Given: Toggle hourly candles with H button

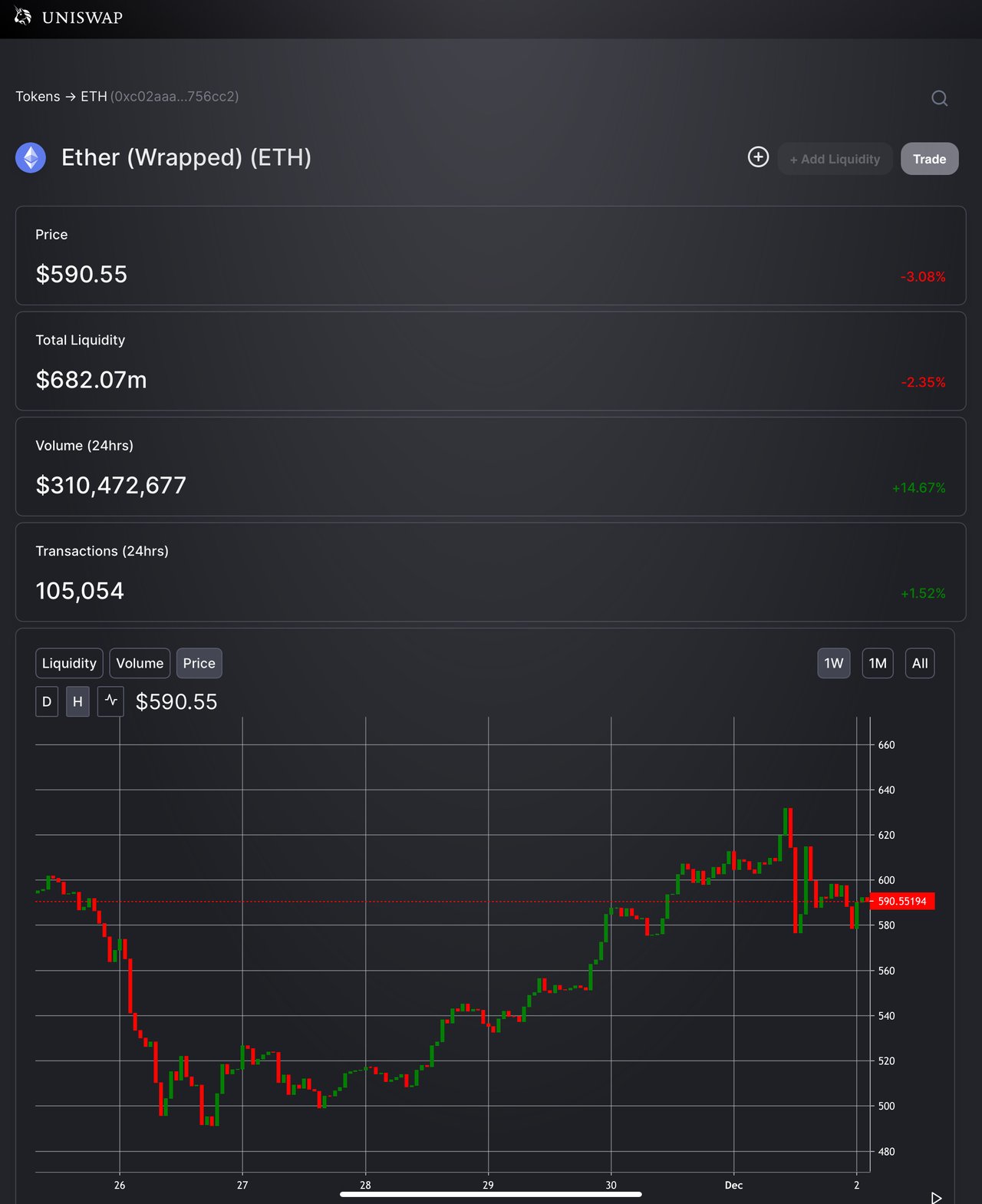Looking at the screenshot, I should click(x=77, y=701).
